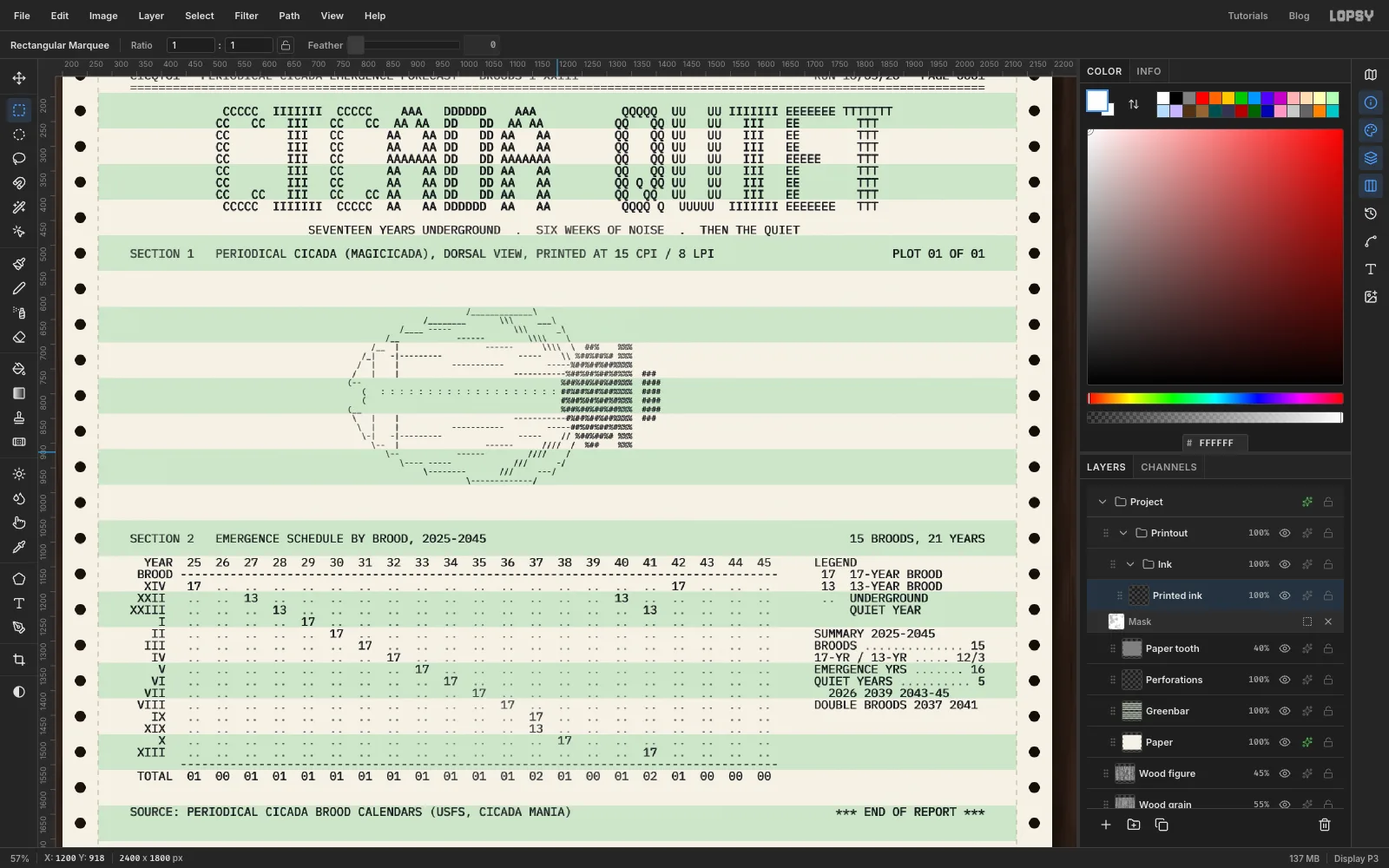Open the Layer menu
The image size is (1389, 868).
coord(151,16)
